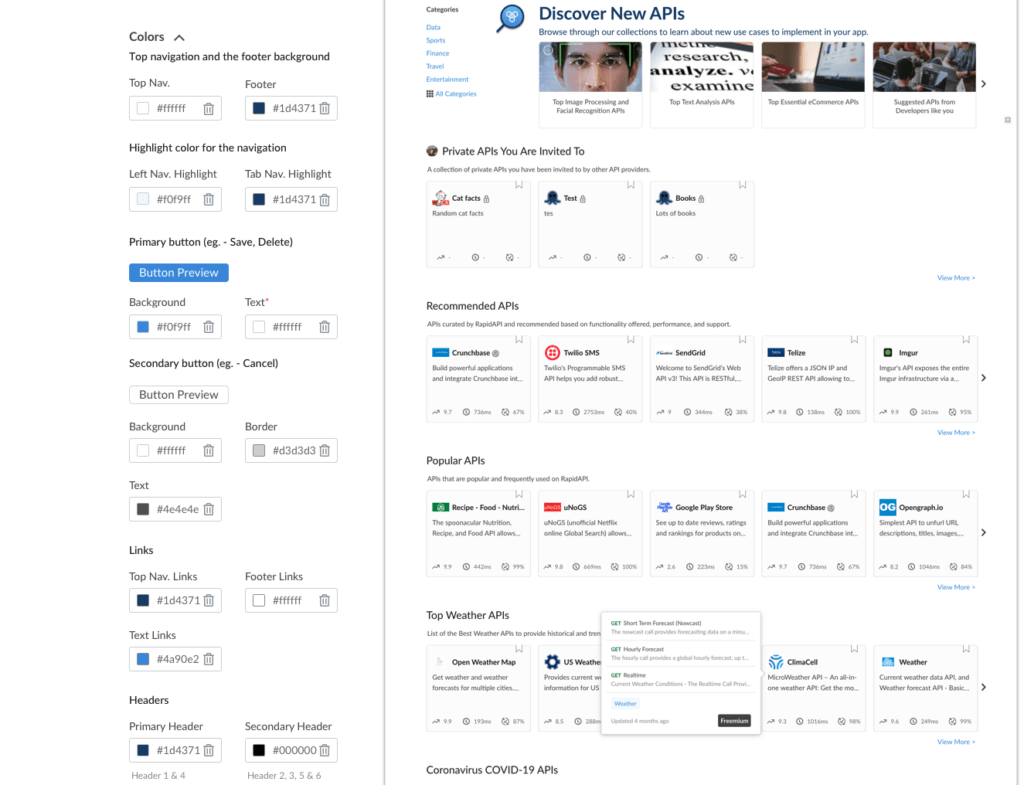Screen dimensions: 1024x785
Task: Delete secondary button Background color
Action: [208, 451]
